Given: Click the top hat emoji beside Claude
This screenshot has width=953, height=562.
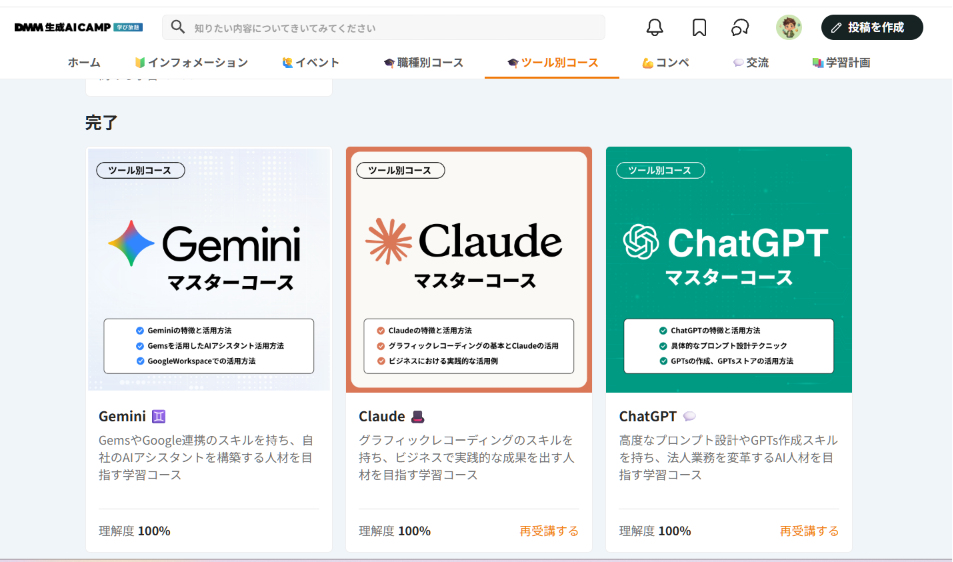Looking at the screenshot, I should (418, 417).
